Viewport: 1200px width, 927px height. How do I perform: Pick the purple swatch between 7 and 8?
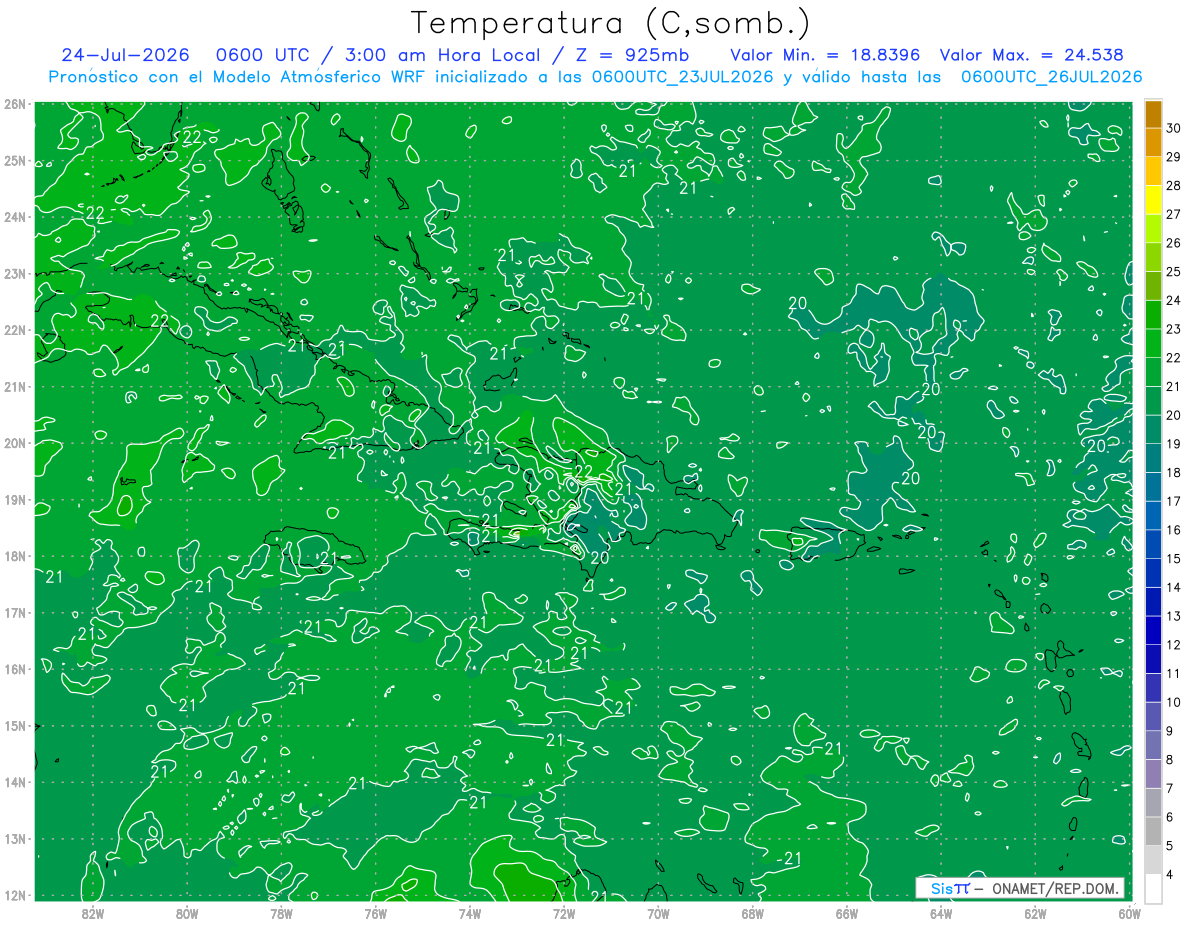point(1153,774)
